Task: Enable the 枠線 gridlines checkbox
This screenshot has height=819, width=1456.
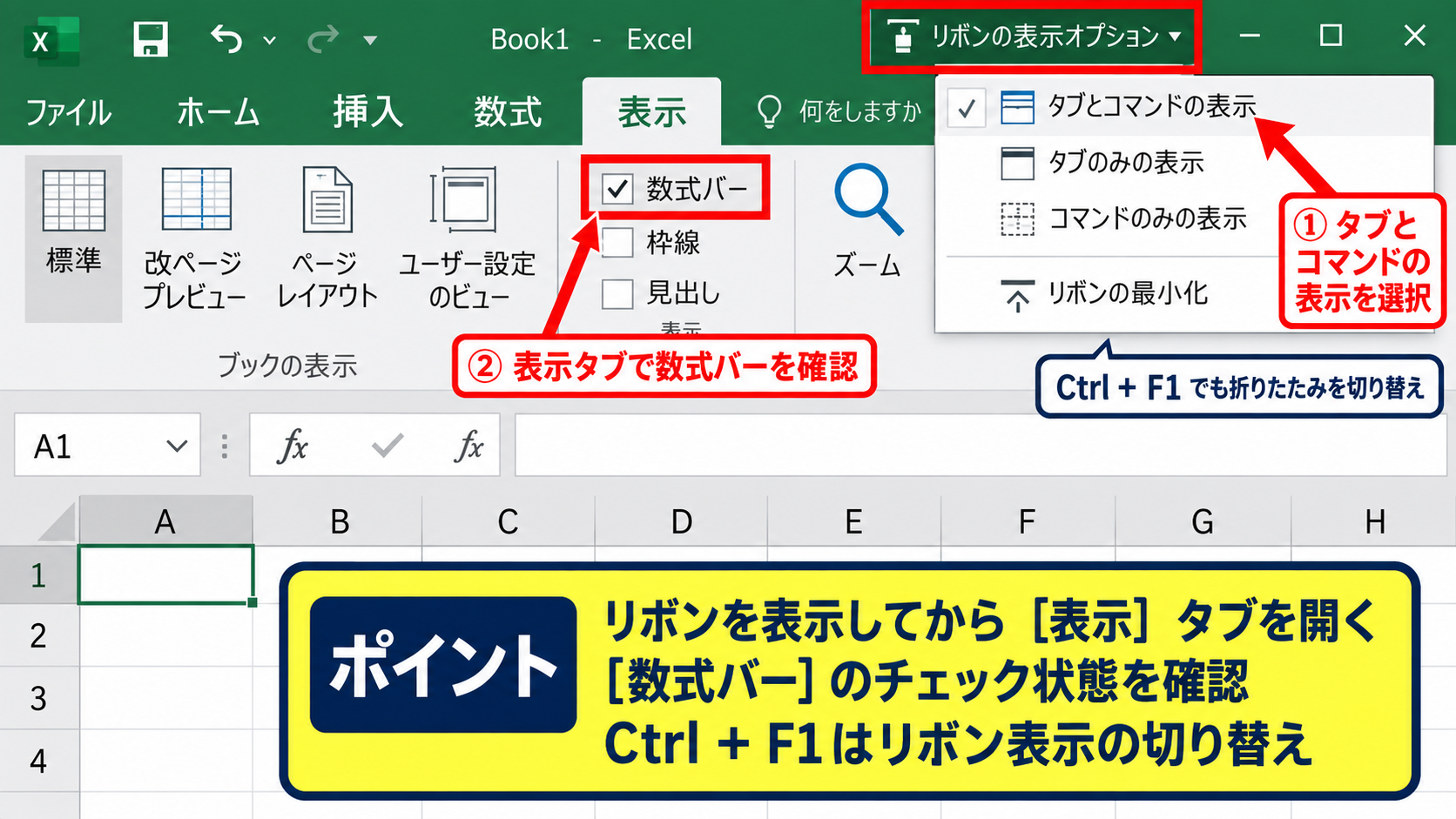Action: coord(617,242)
